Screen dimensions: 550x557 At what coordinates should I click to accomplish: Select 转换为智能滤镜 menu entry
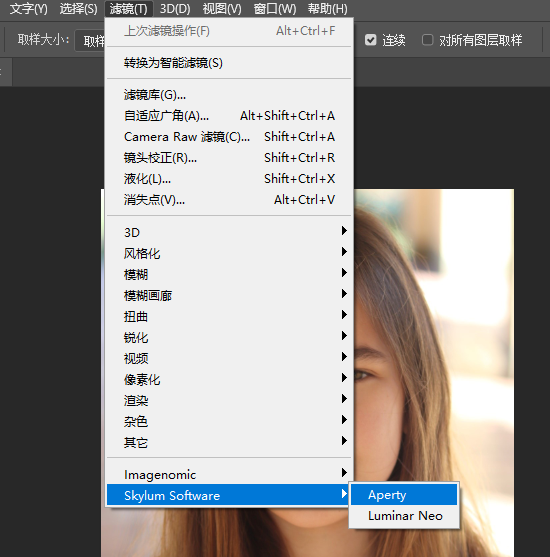[x=229, y=63]
